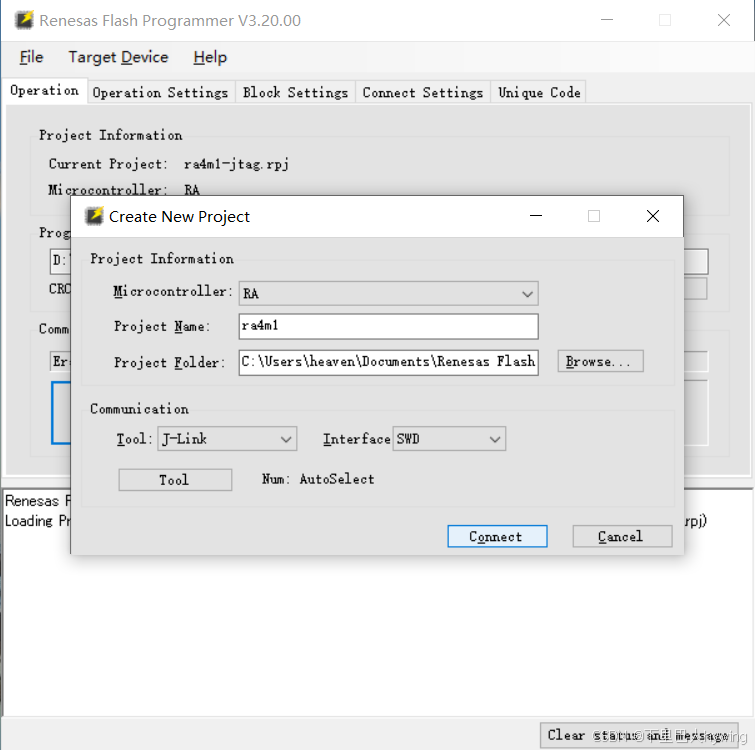Image resolution: width=755 pixels, height=750 pixels.
Task: Close the Create New Project dialog
Action: pyautogui.click(x=652, y=216)
